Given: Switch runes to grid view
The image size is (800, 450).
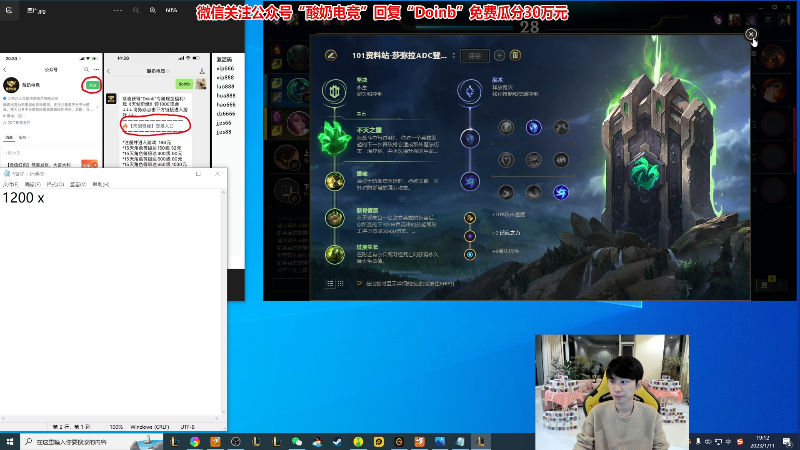Looking at the screenshot, I should [x=340, y=283].
